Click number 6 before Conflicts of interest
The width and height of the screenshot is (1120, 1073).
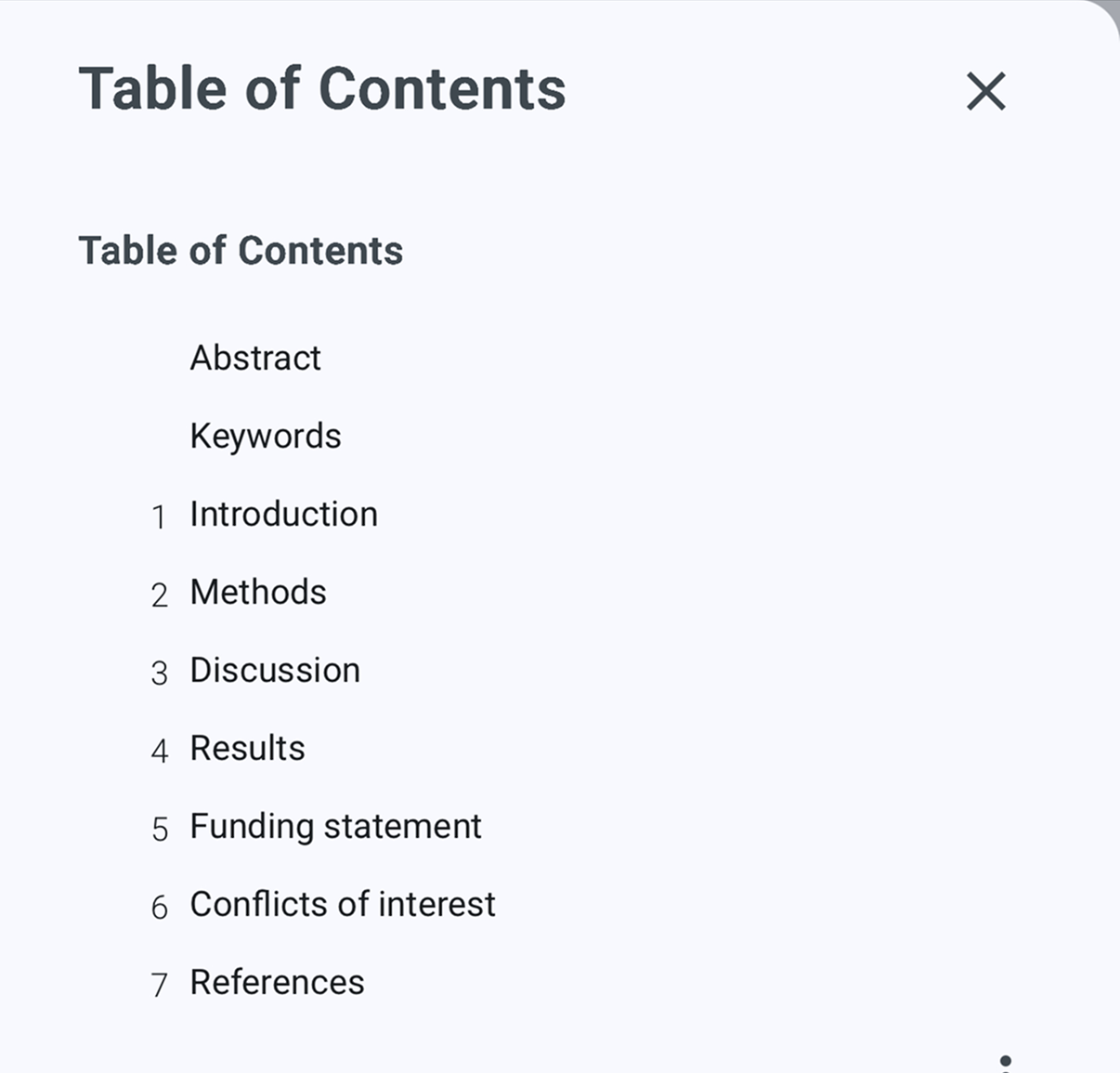[x=160, y=907]
